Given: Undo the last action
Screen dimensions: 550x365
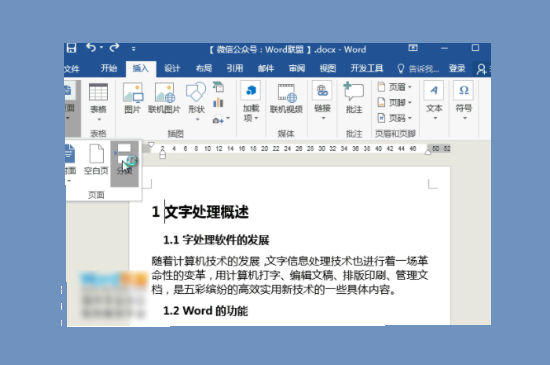Looking at the screenshot, I should pos(91,48).
